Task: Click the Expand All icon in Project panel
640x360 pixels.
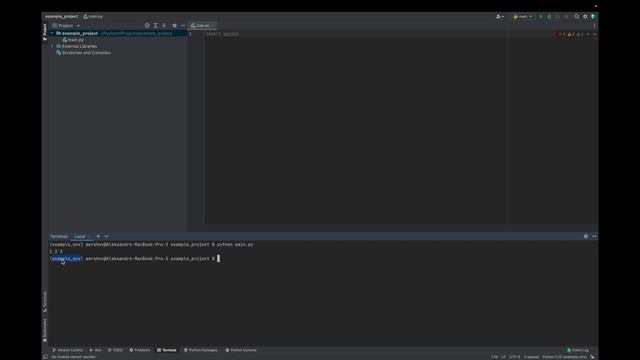Action: 156,25
